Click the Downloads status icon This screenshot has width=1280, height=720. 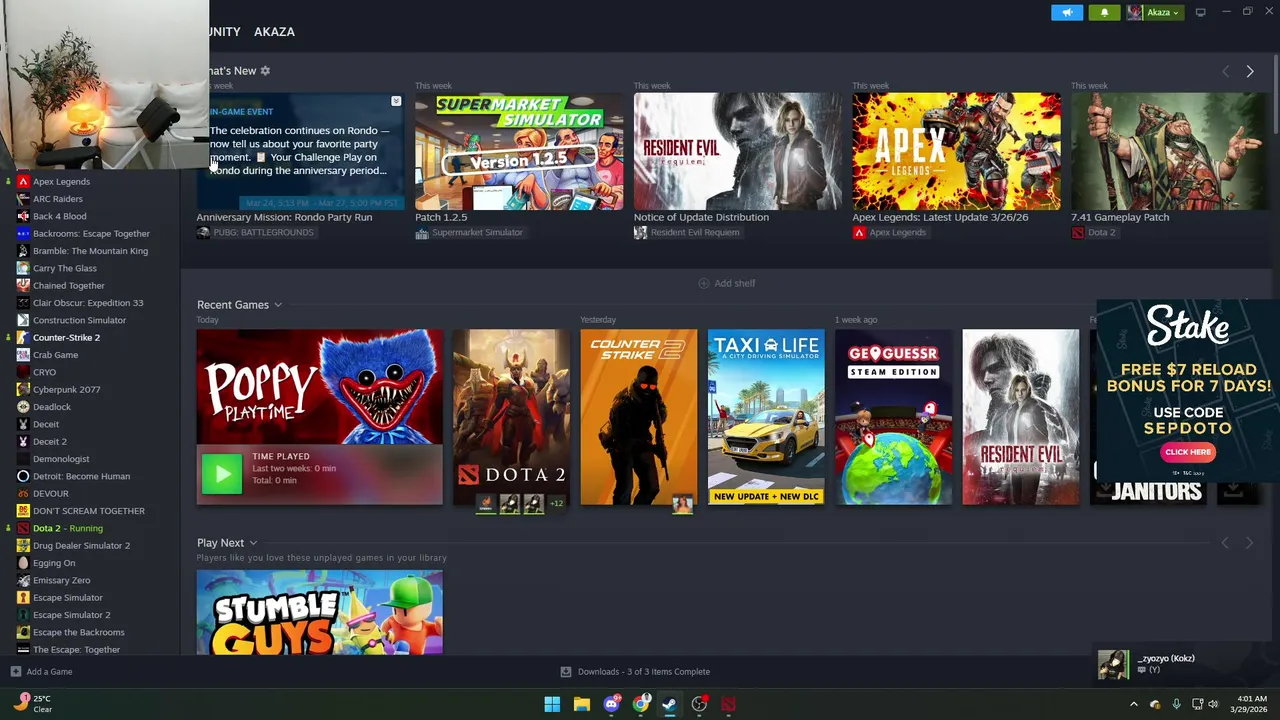pyautogui.click(x=566, y=672)
